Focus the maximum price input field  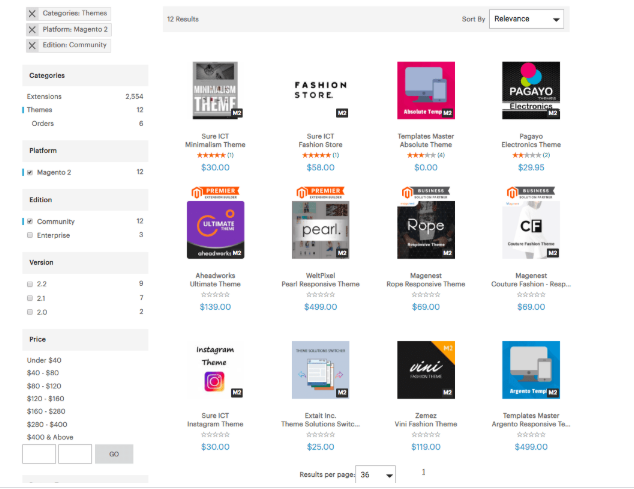coord(75,454)
